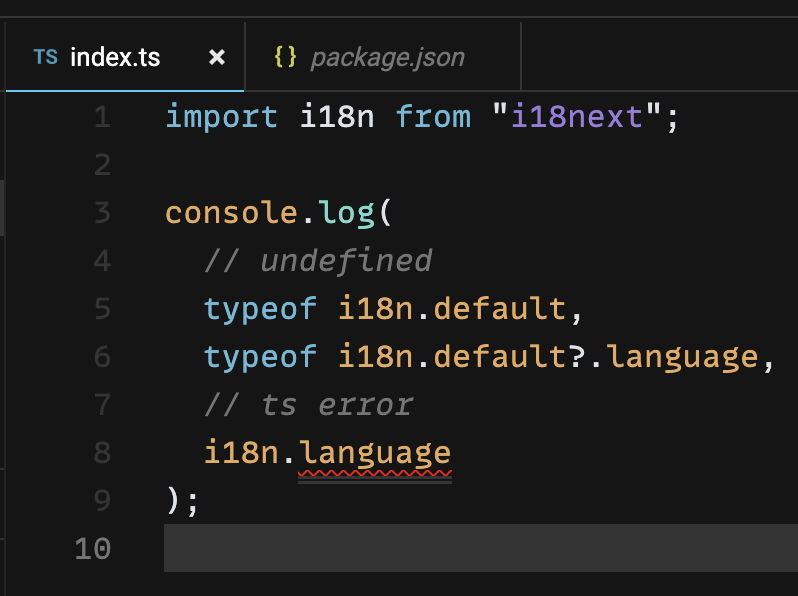Click line number 1 in the gutter
798x596 pixels.
tap(102, 117)
